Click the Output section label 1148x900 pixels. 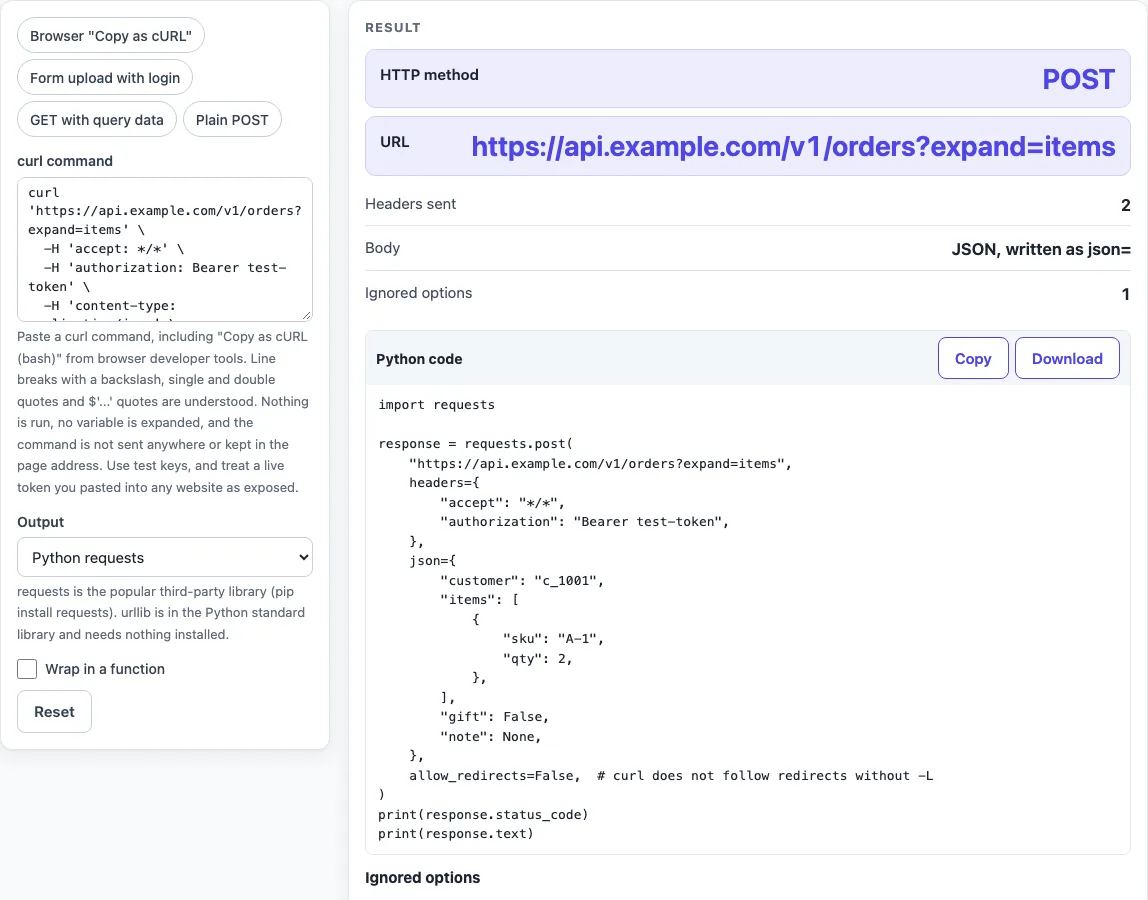(41, 522)
